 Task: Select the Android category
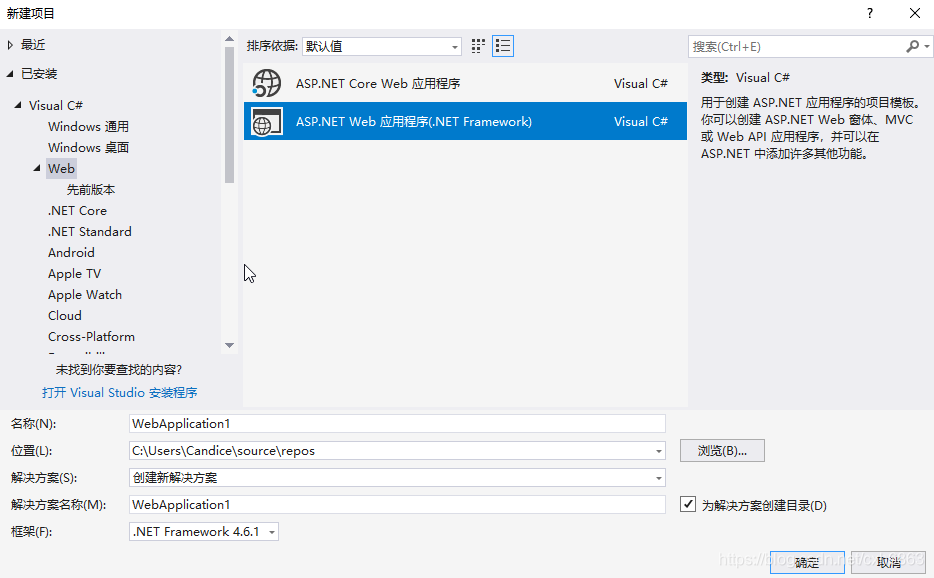(x=71, y=253)
